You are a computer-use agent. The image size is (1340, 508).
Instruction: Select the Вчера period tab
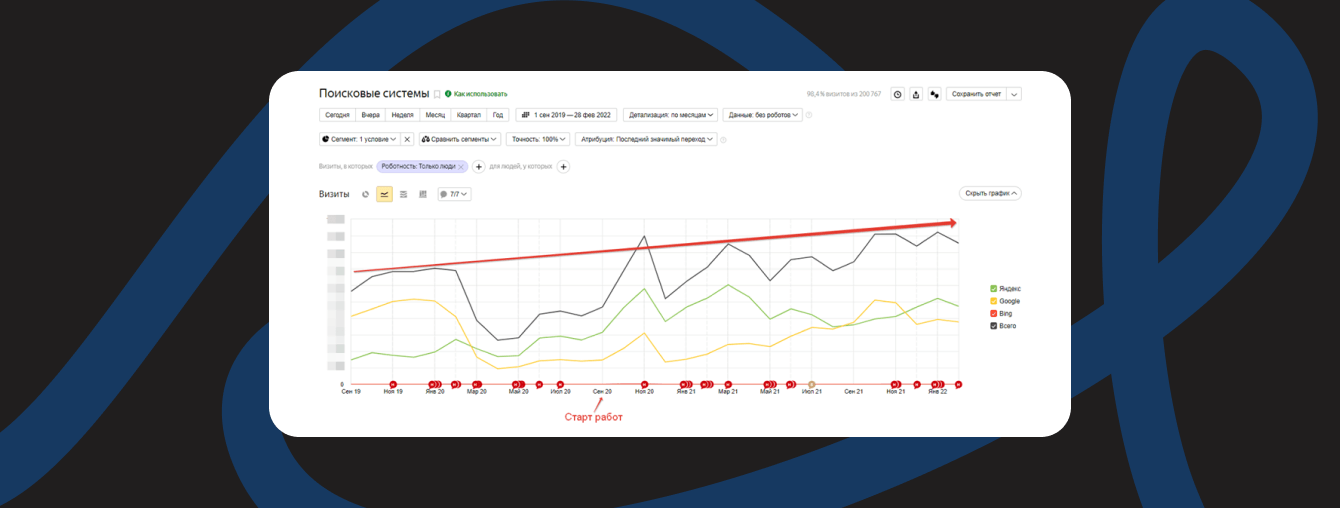click(370, 115)
